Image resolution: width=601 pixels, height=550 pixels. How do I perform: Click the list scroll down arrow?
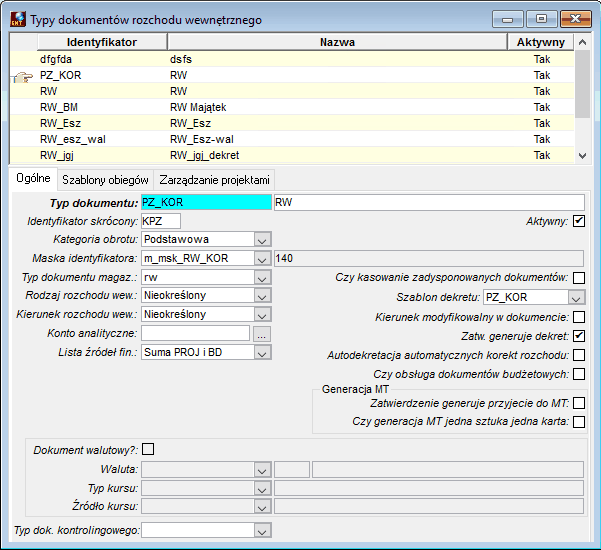tap(583, 156)
